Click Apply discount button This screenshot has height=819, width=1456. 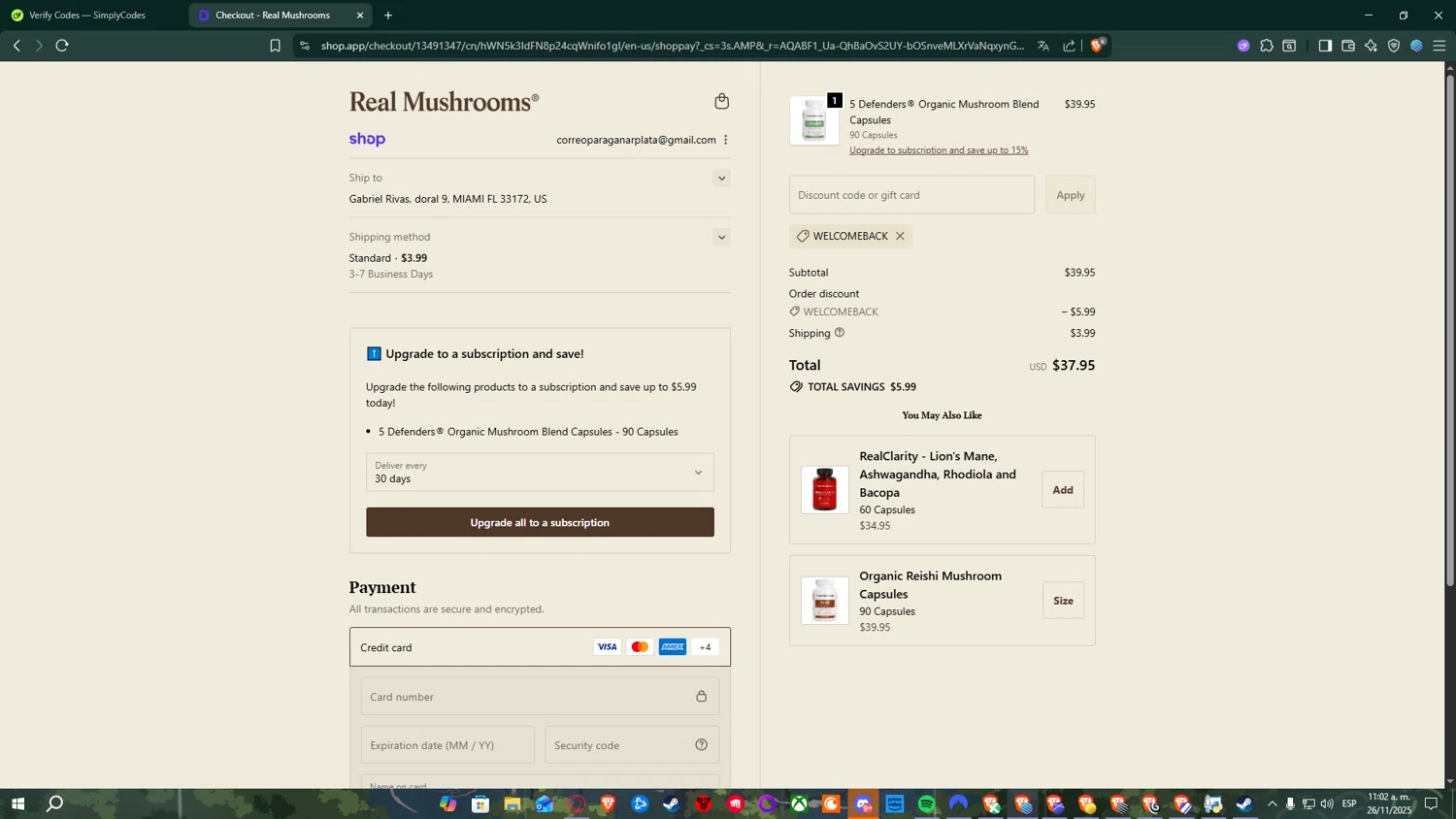click(1071, 195)
